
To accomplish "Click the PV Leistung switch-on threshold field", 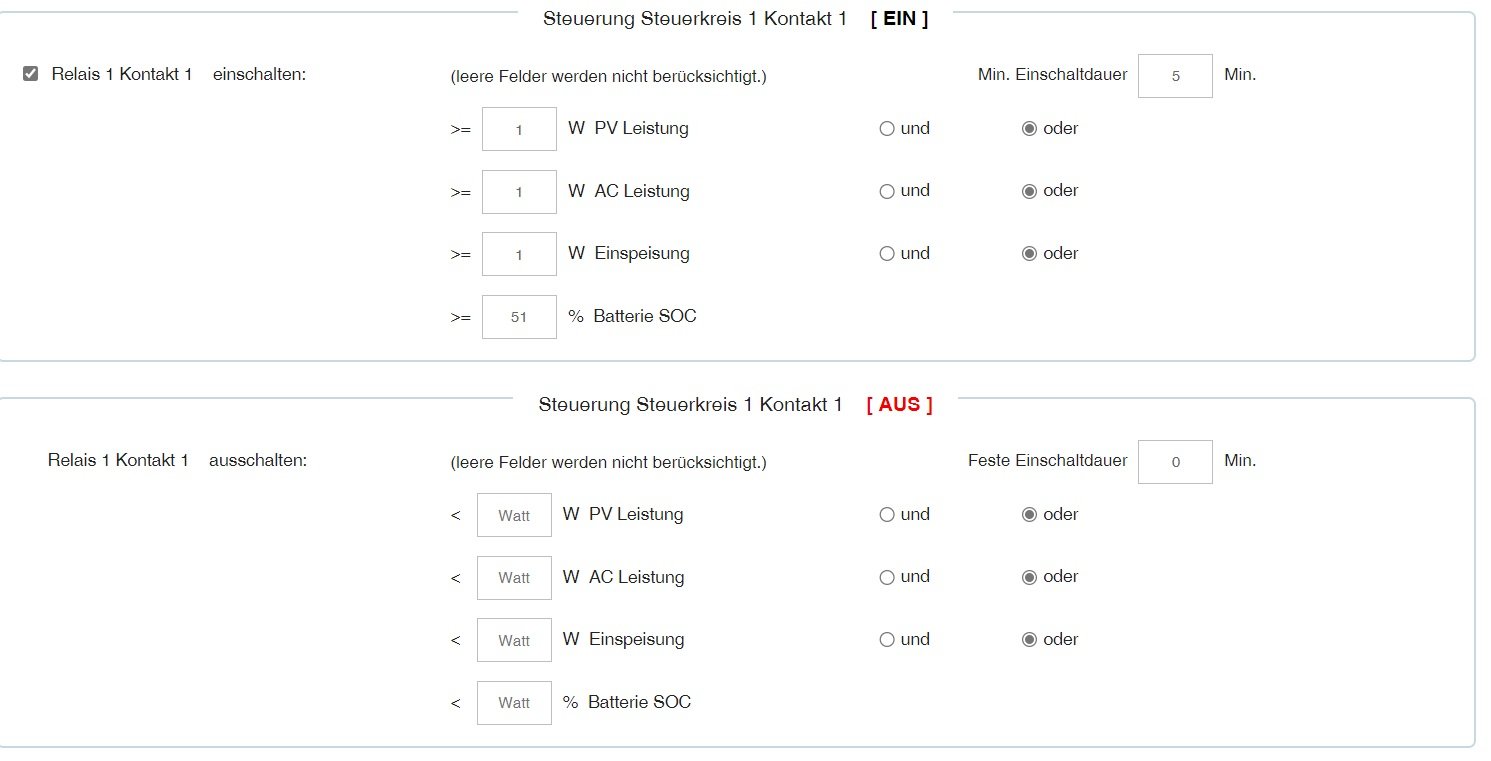I will tap(519, 129).
